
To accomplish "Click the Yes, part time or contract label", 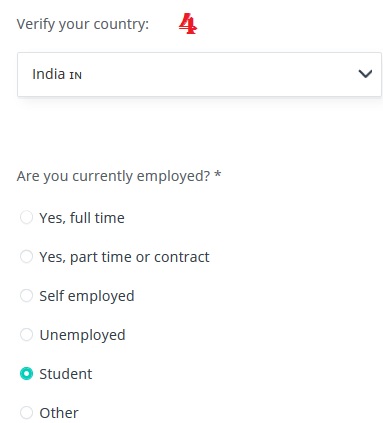I will (x=124, y=257).
